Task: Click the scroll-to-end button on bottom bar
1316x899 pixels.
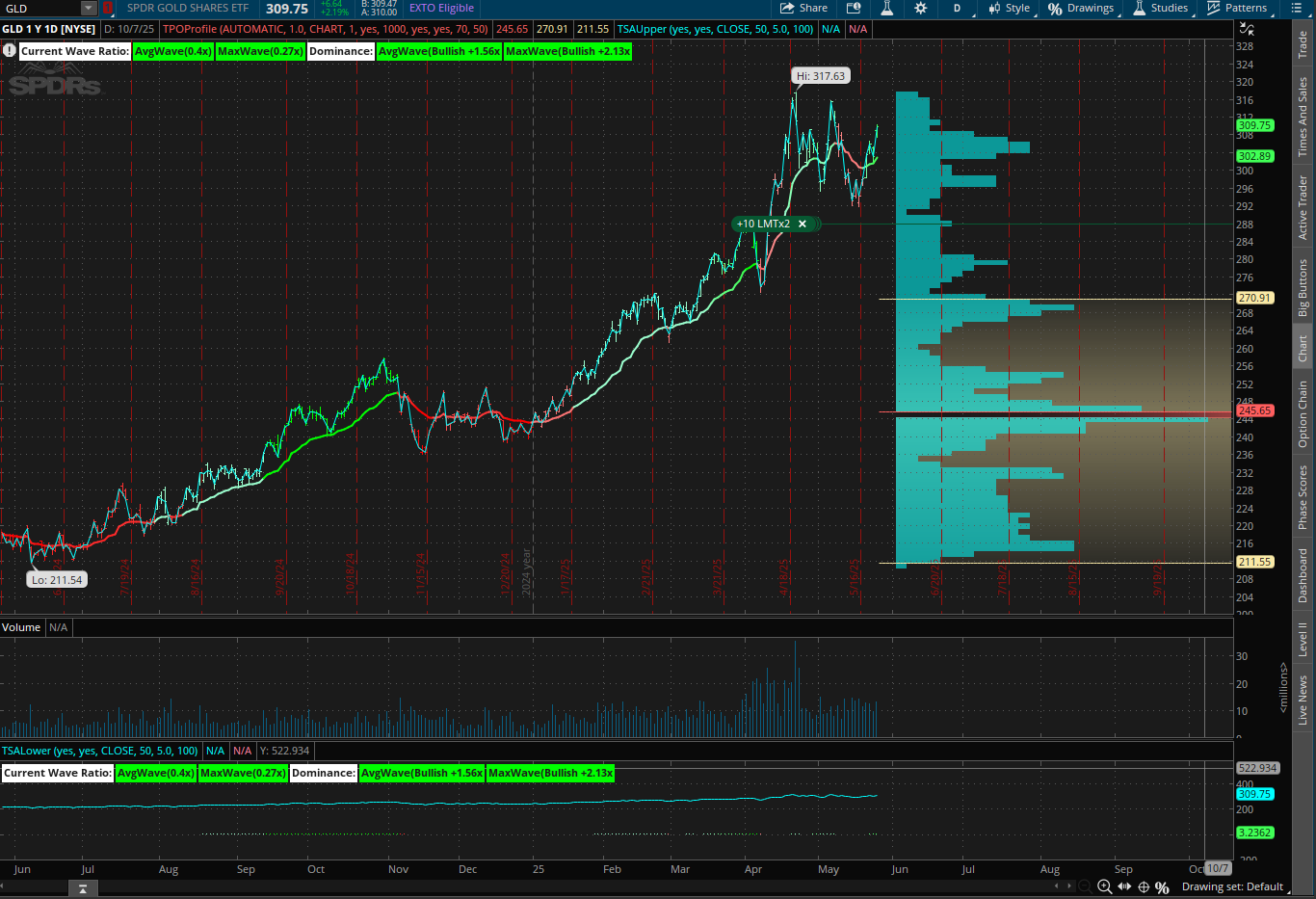Action: 83,888
